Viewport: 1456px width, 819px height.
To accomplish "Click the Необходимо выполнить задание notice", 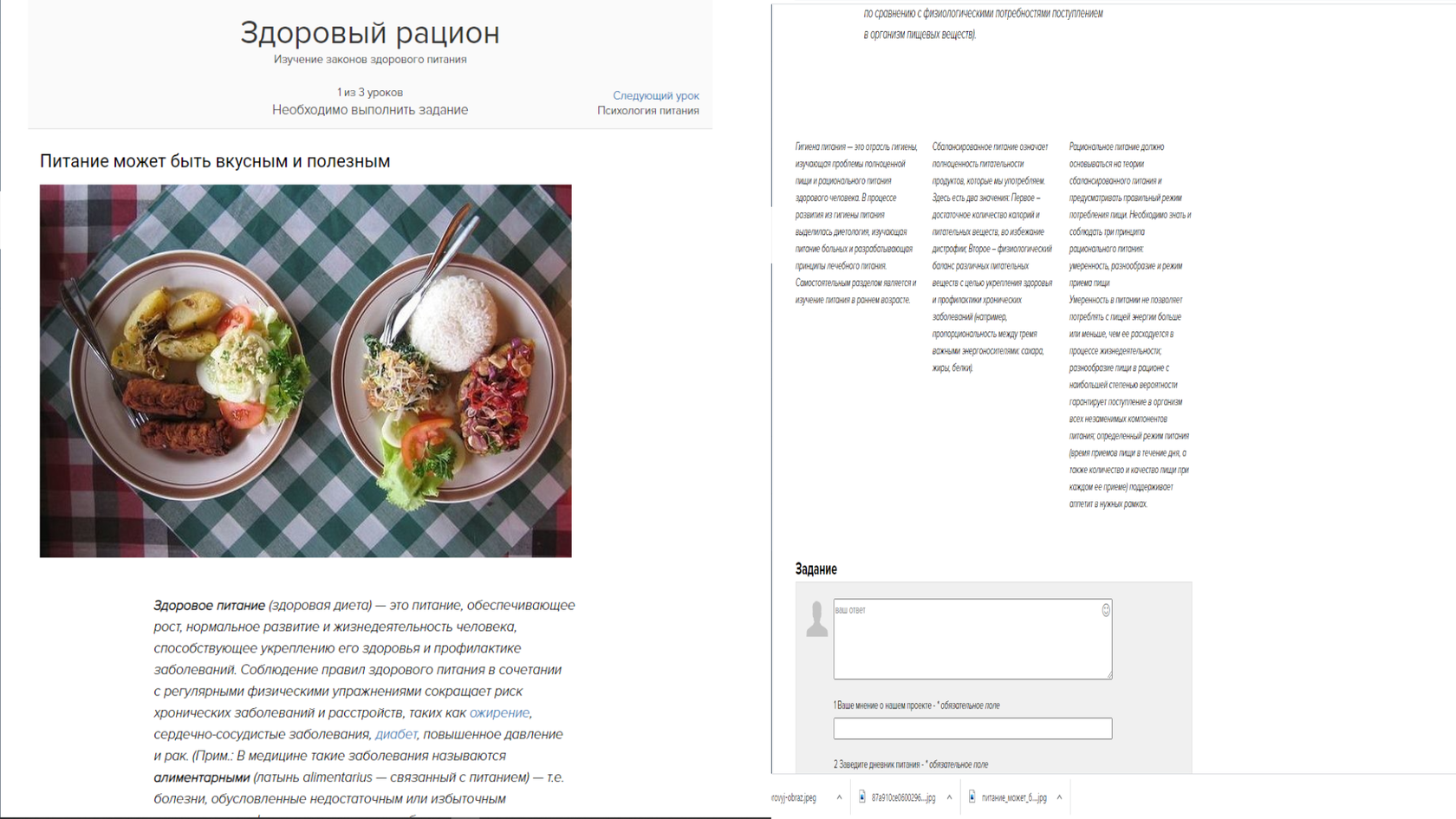I will [x=370, y=110].
